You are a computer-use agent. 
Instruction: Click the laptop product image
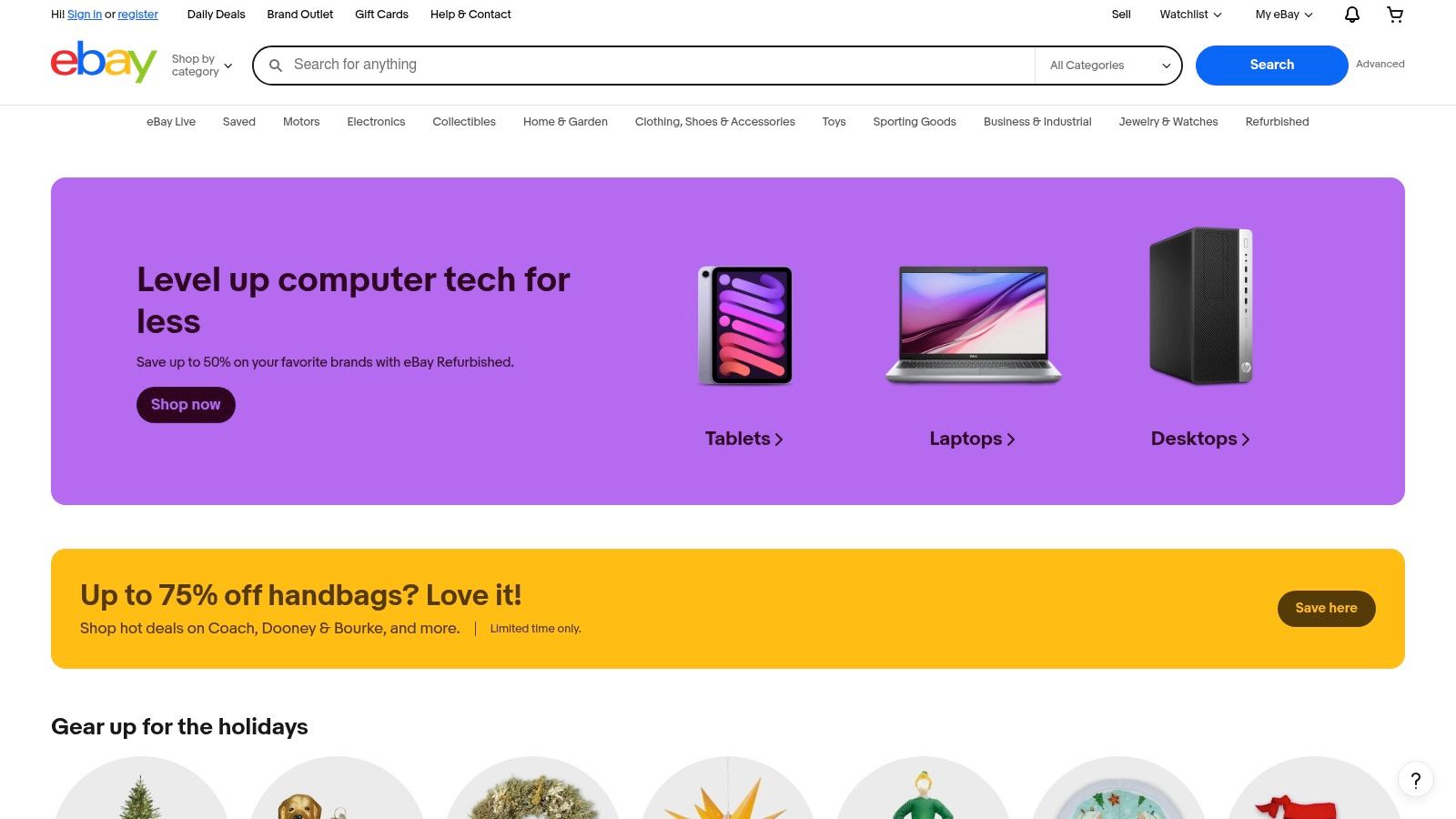(973, 325)
